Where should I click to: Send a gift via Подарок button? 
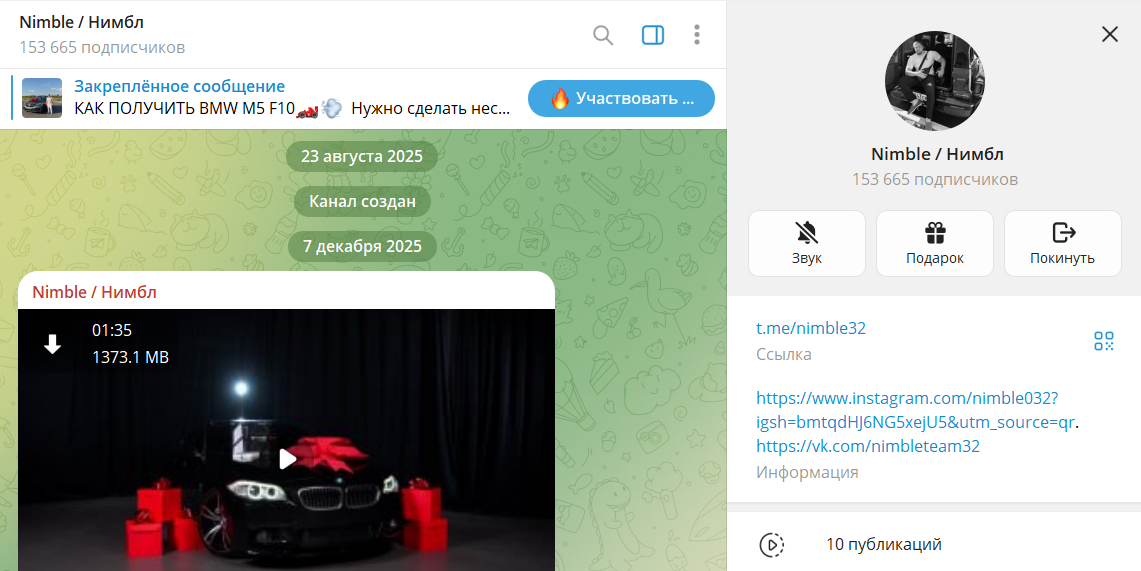(935, 244)
